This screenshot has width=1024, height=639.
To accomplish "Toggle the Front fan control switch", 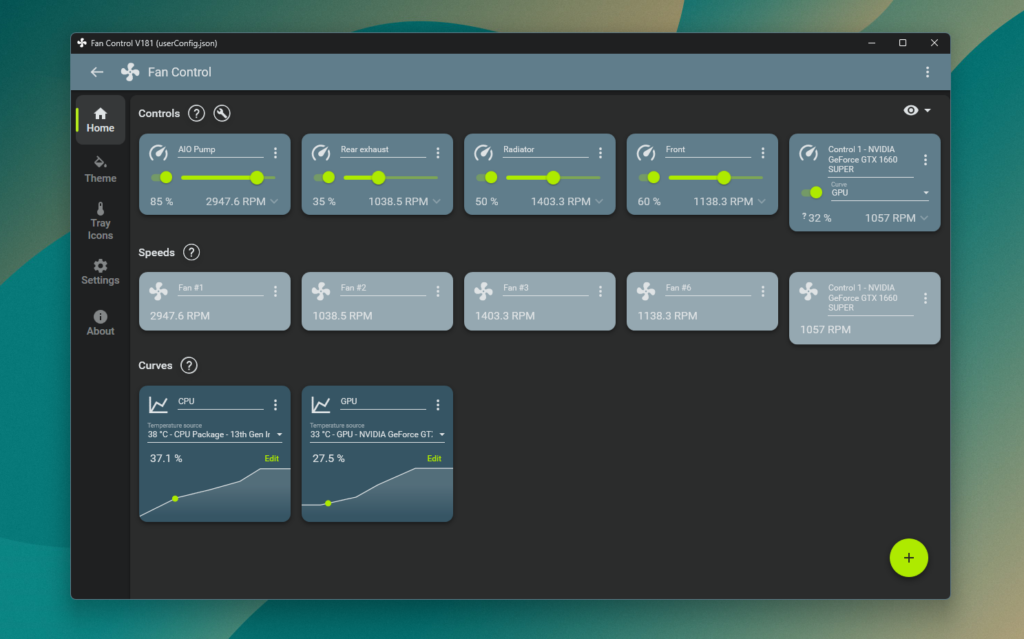I will 648,177.
